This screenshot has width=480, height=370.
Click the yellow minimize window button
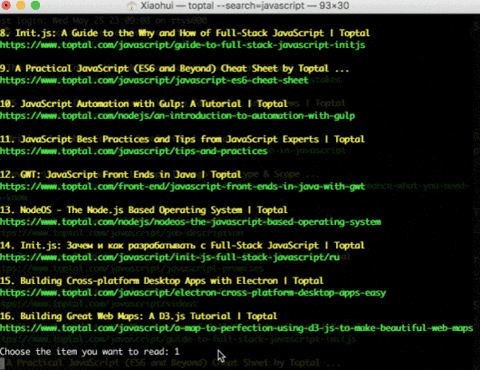21,5
